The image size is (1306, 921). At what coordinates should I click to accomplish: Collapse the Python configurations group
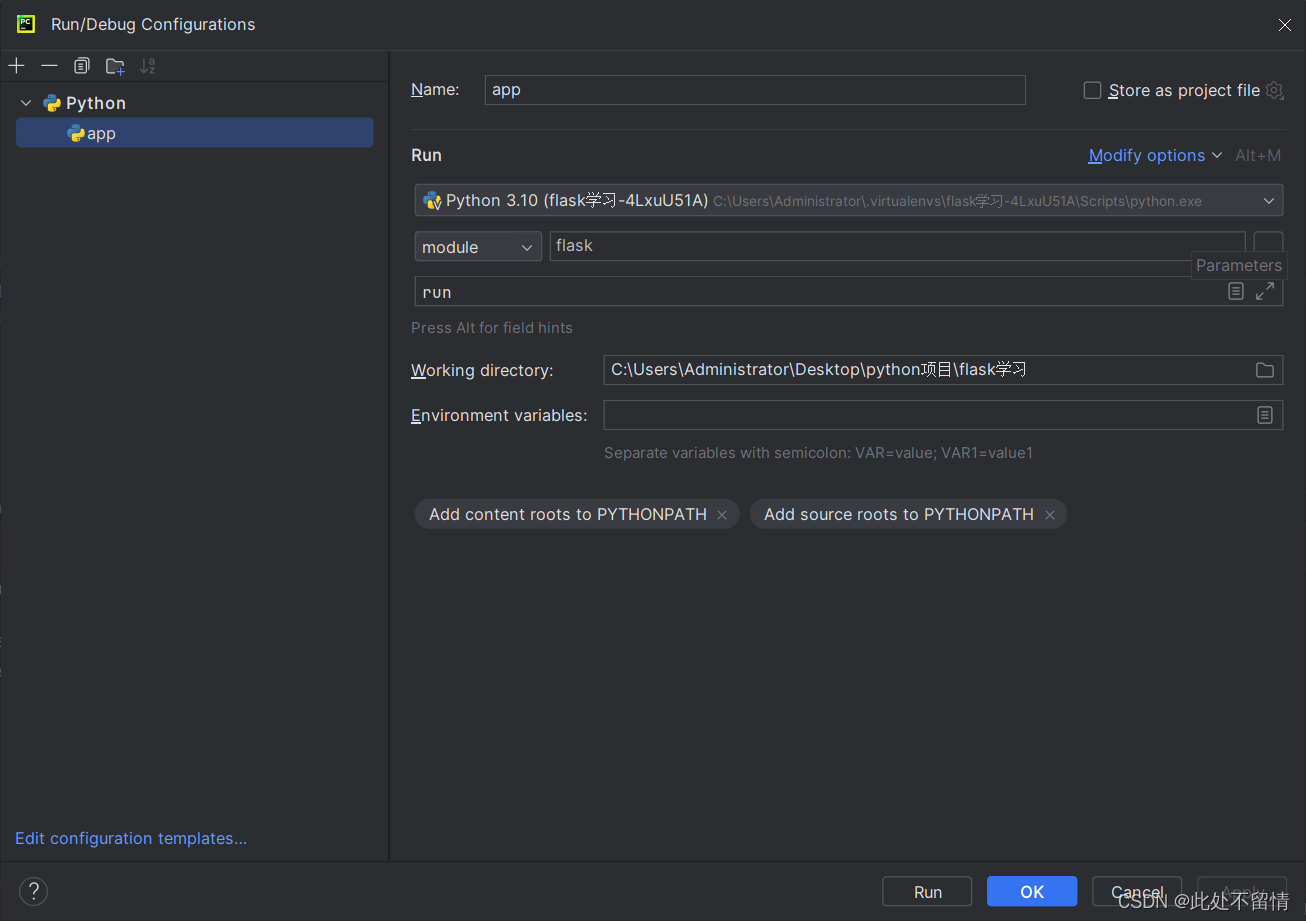[x=26, y=103]
